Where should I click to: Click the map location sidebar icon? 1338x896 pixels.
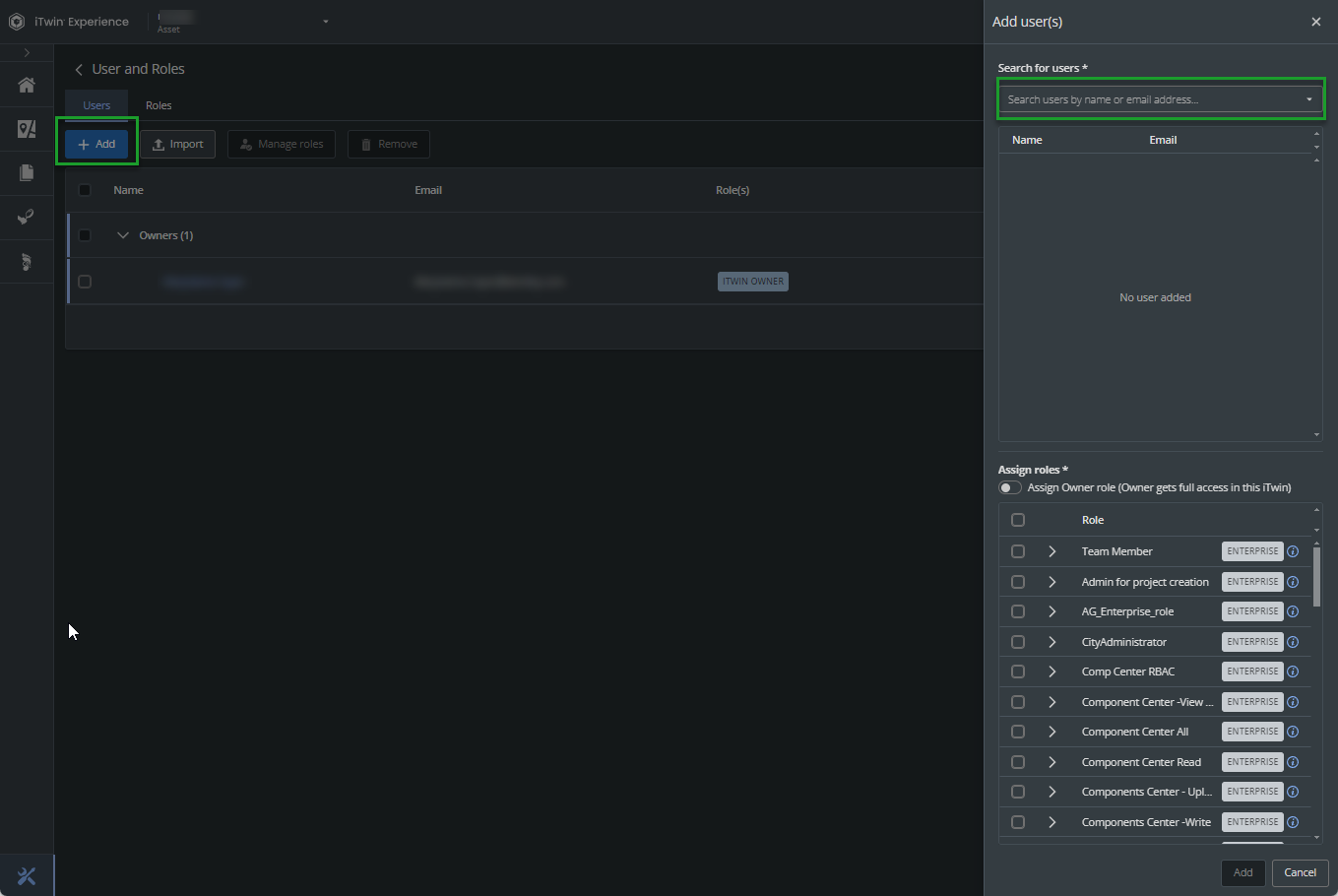(x=27, y=129)
